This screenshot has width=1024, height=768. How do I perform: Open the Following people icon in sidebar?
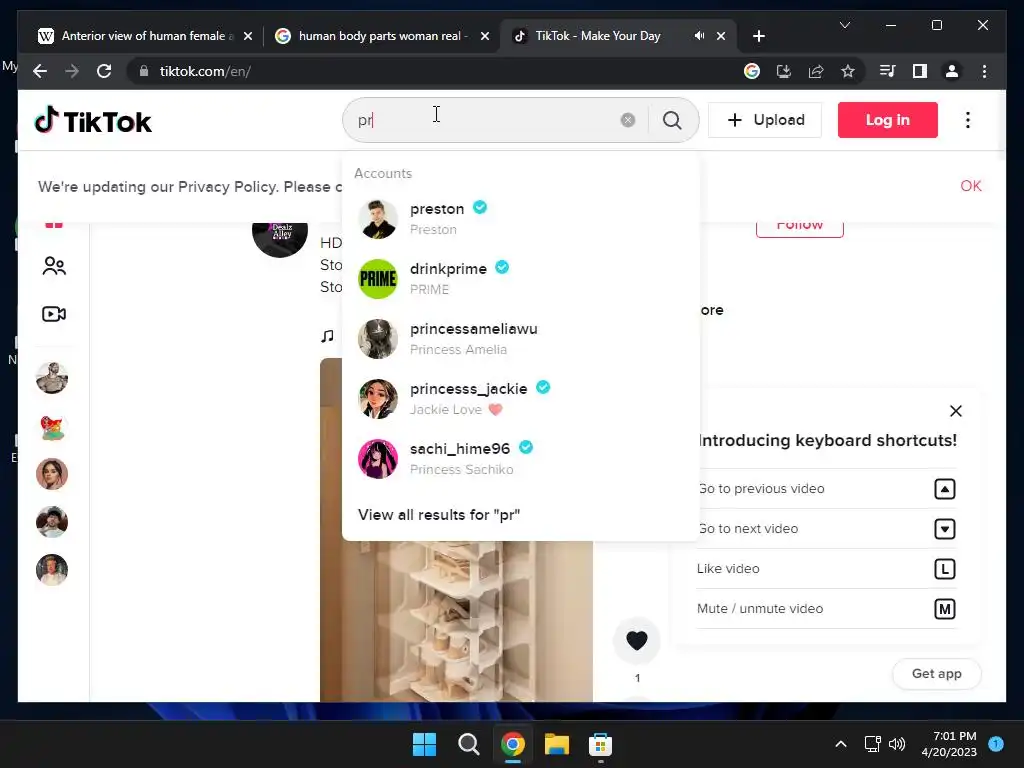pyautogui.click(x=54, y=266)
